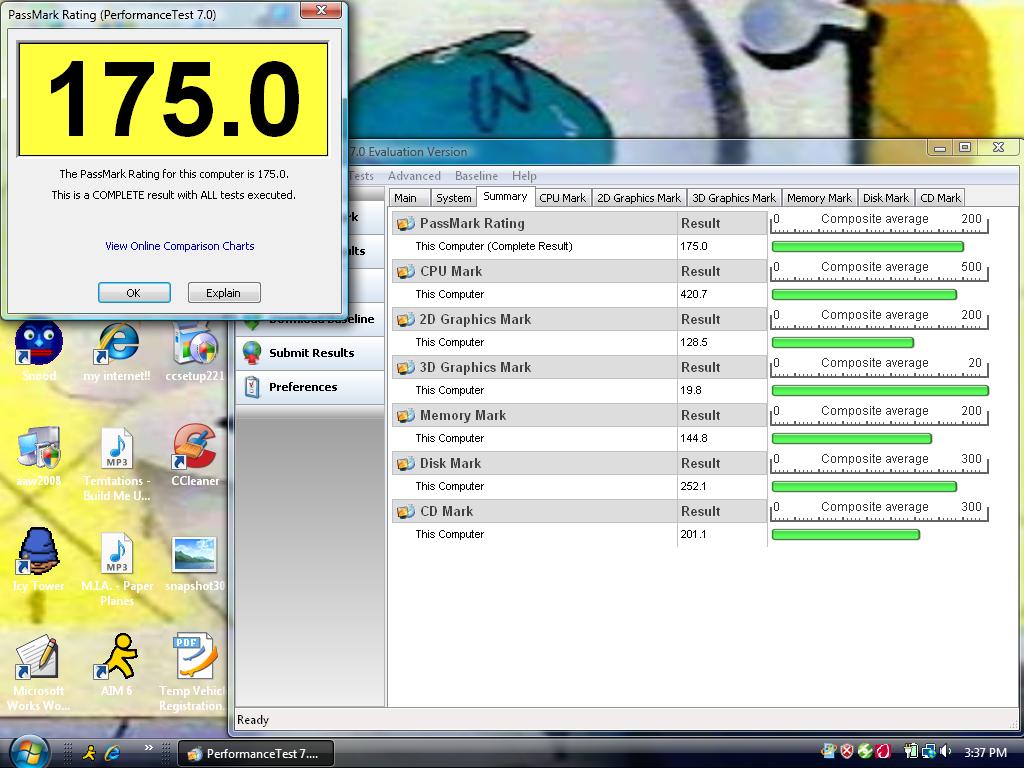
Task: Click the 2D Graphics Mark section icon
Action: [x=406, y=319]
